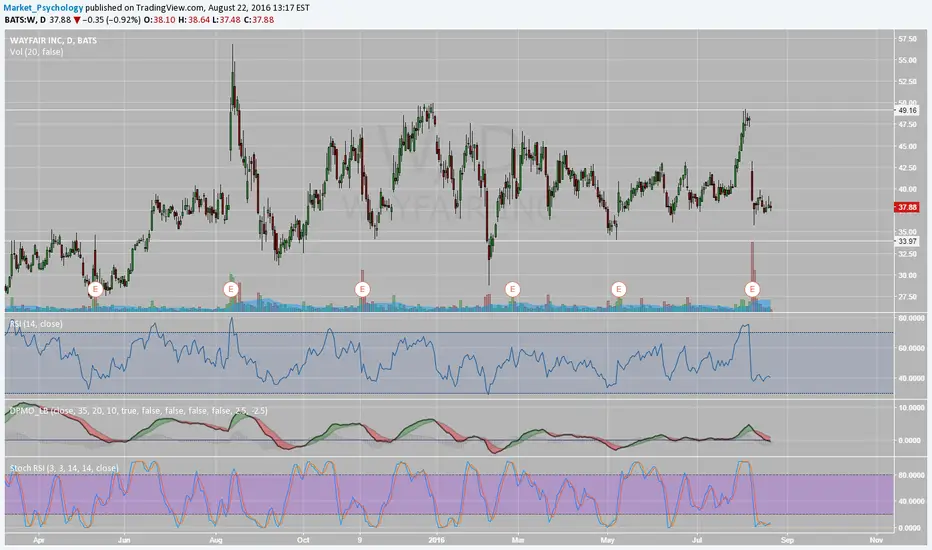Click the Stoch RSI (3, 3, 14, 14, close) label

coord(64,468)
